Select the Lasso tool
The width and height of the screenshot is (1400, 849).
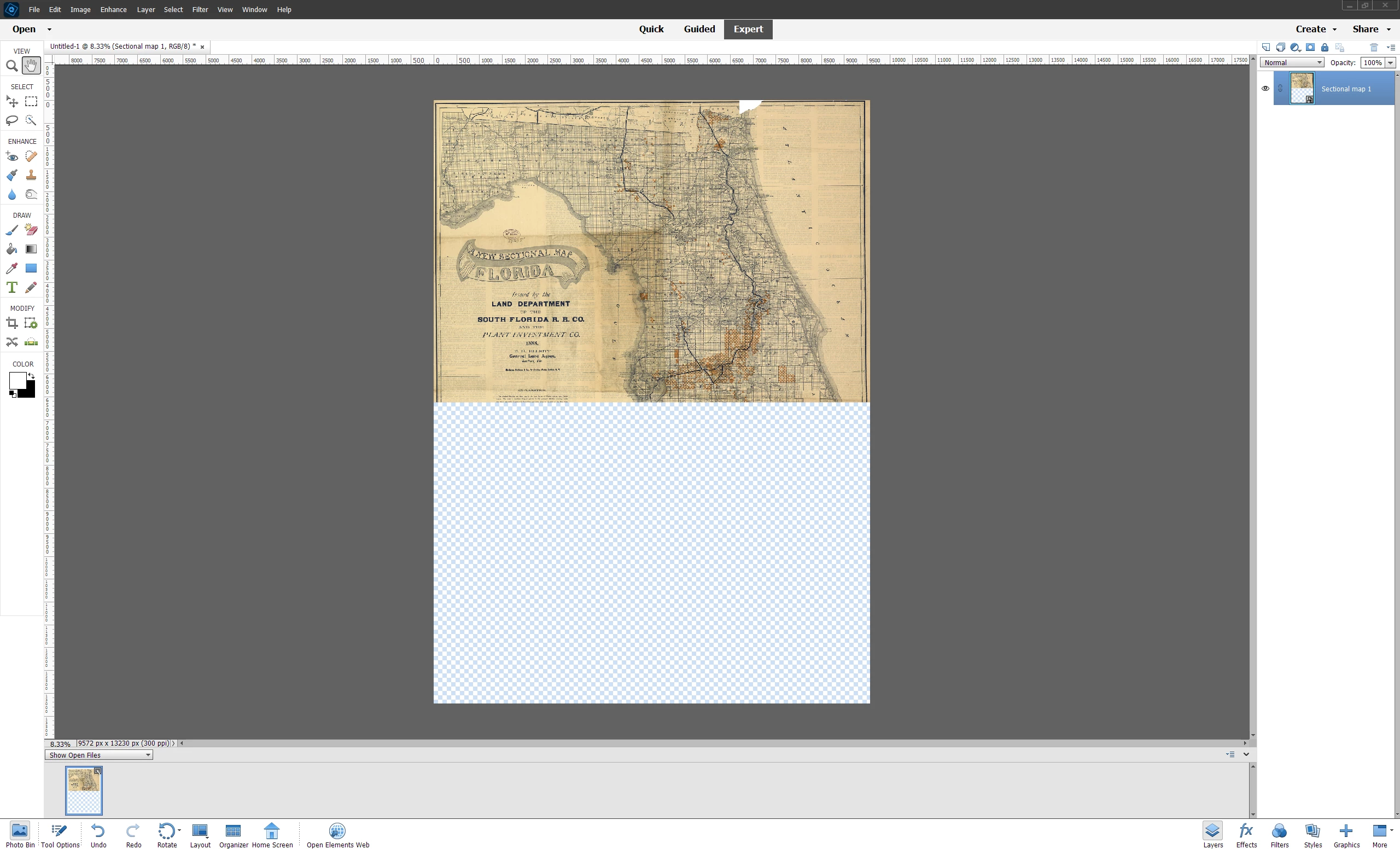click(11, 120)
